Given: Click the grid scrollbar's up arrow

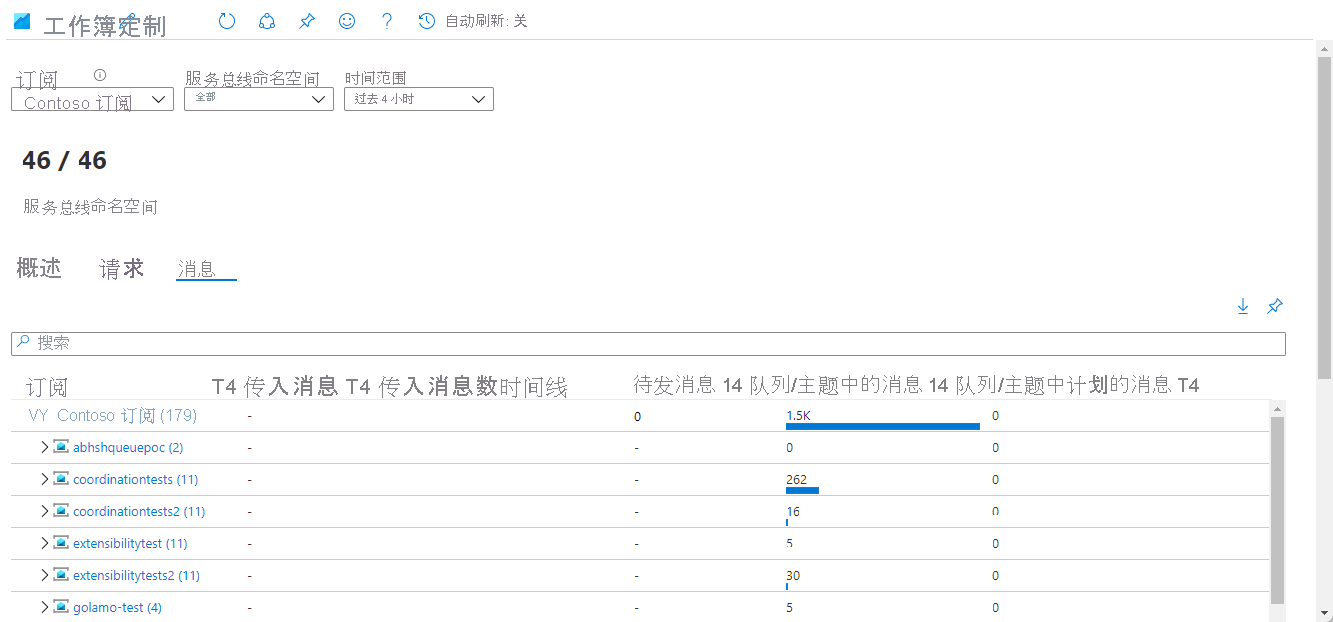Looking at the screenshot, I should (1277, 408).
